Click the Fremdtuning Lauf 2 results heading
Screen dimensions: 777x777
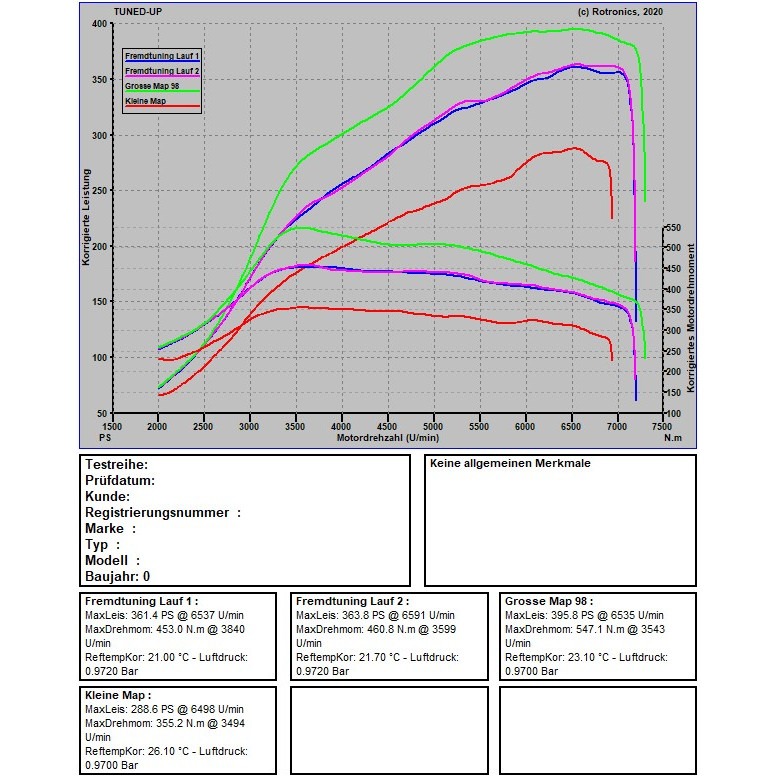click(352, 601)
